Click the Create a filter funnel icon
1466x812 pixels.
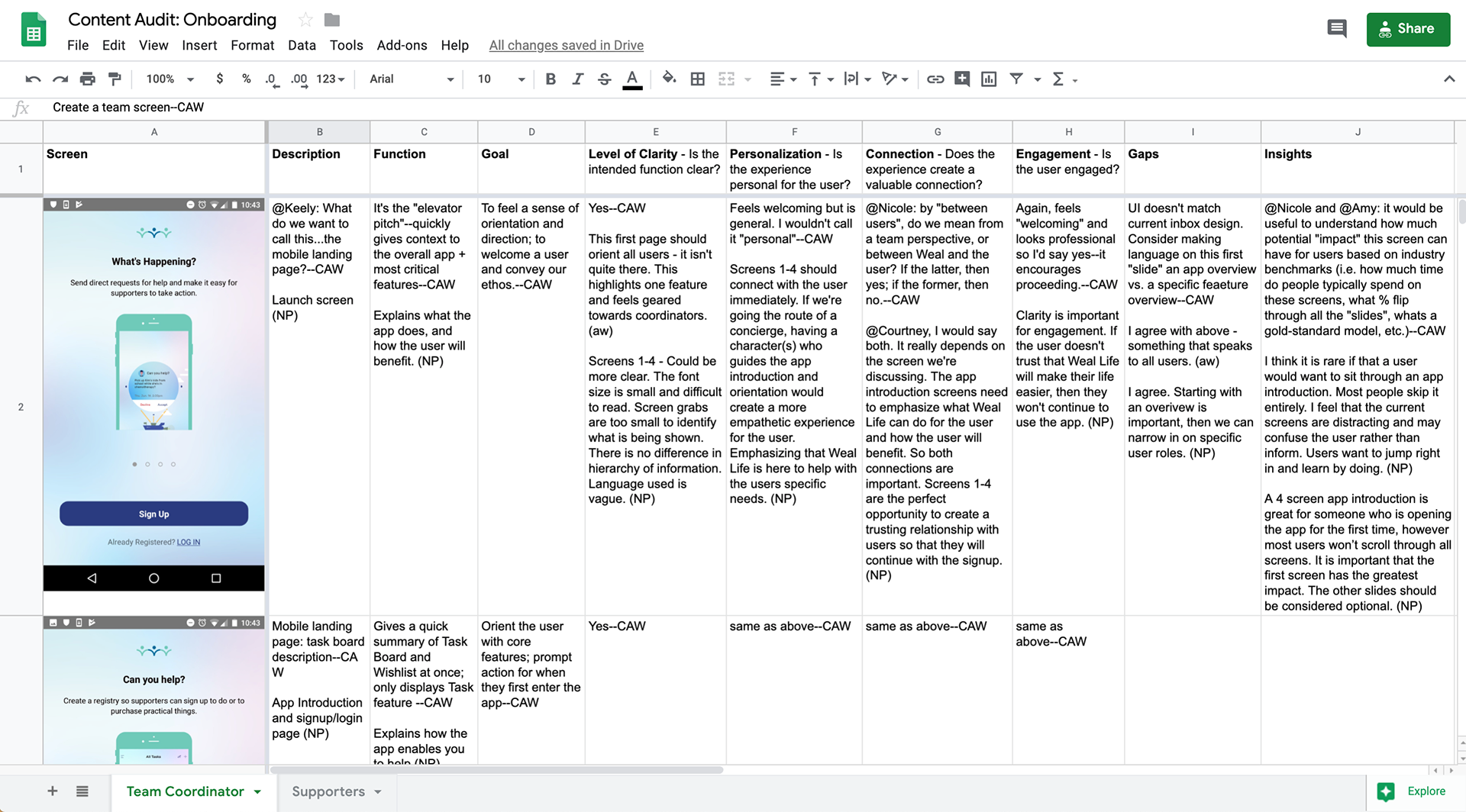[1016, 79]
